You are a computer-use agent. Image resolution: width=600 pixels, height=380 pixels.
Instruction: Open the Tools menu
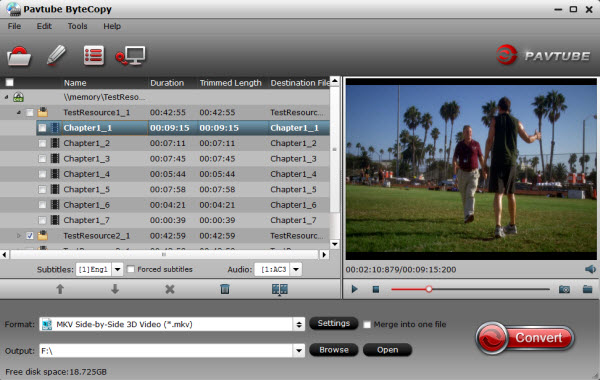point(77,26)
